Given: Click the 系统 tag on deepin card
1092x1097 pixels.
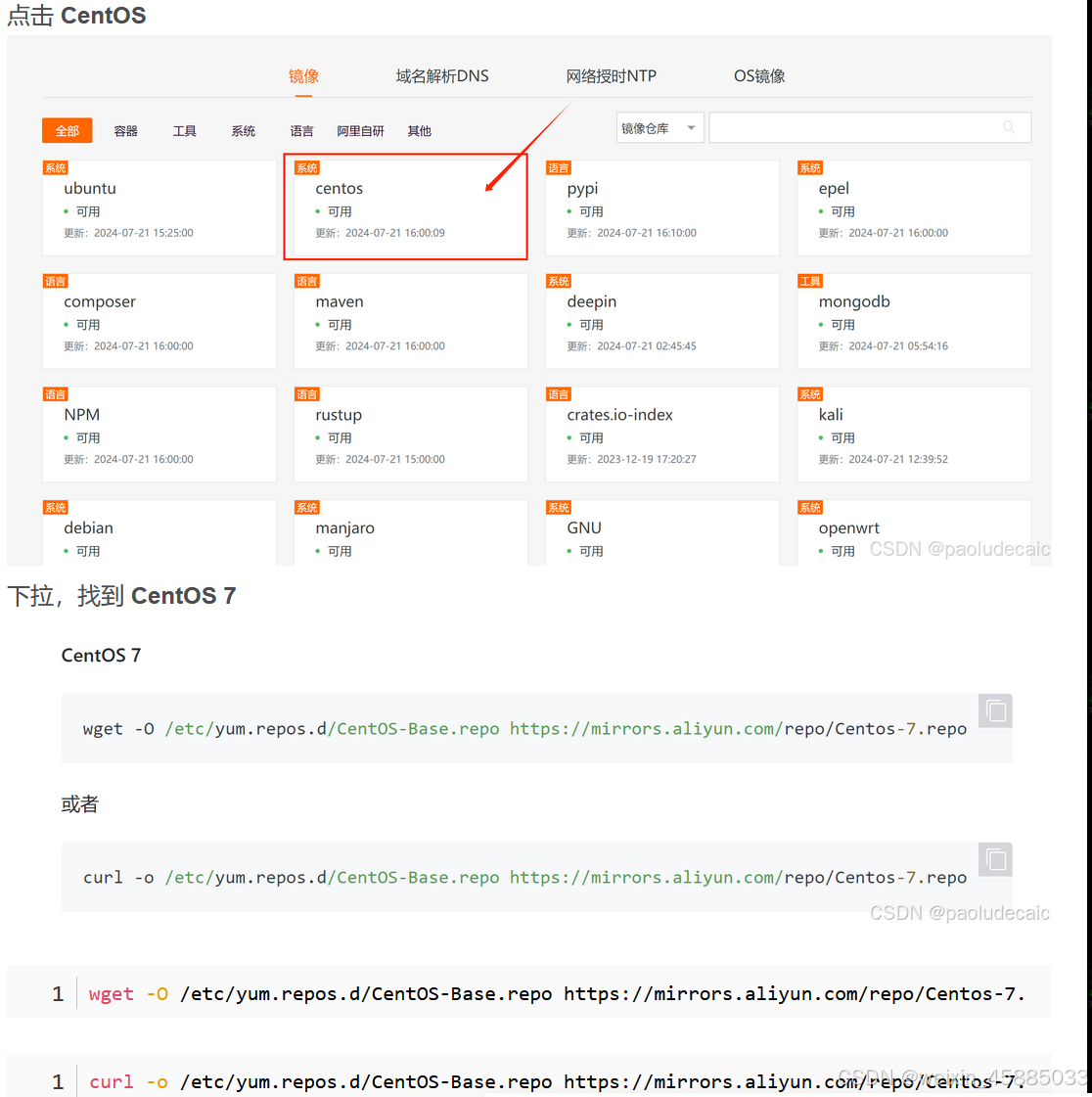Looking at the screenshot, I should [x=559, y=281].
